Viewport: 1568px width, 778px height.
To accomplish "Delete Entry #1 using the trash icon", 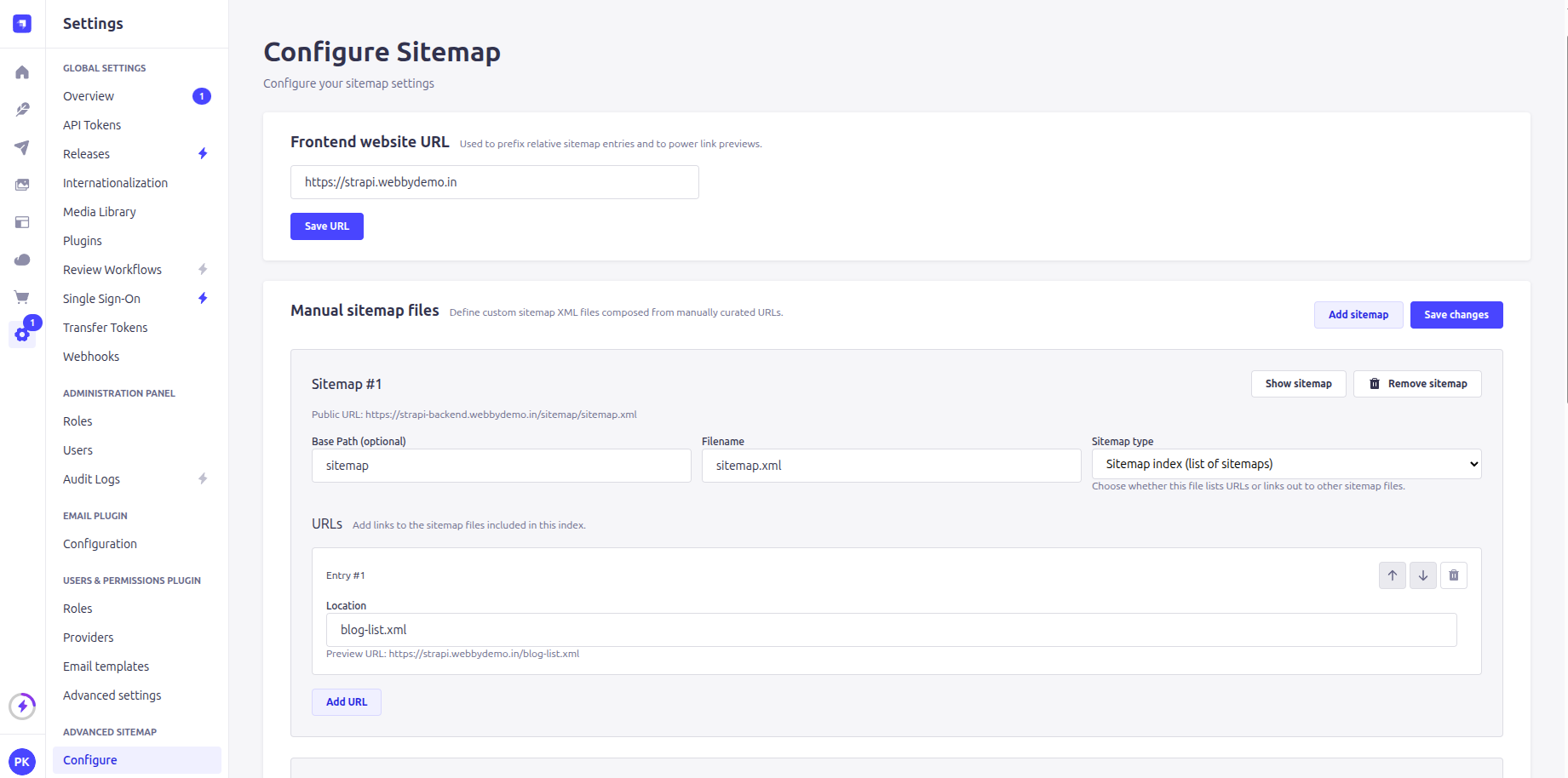I will (x=1454, y=575).
